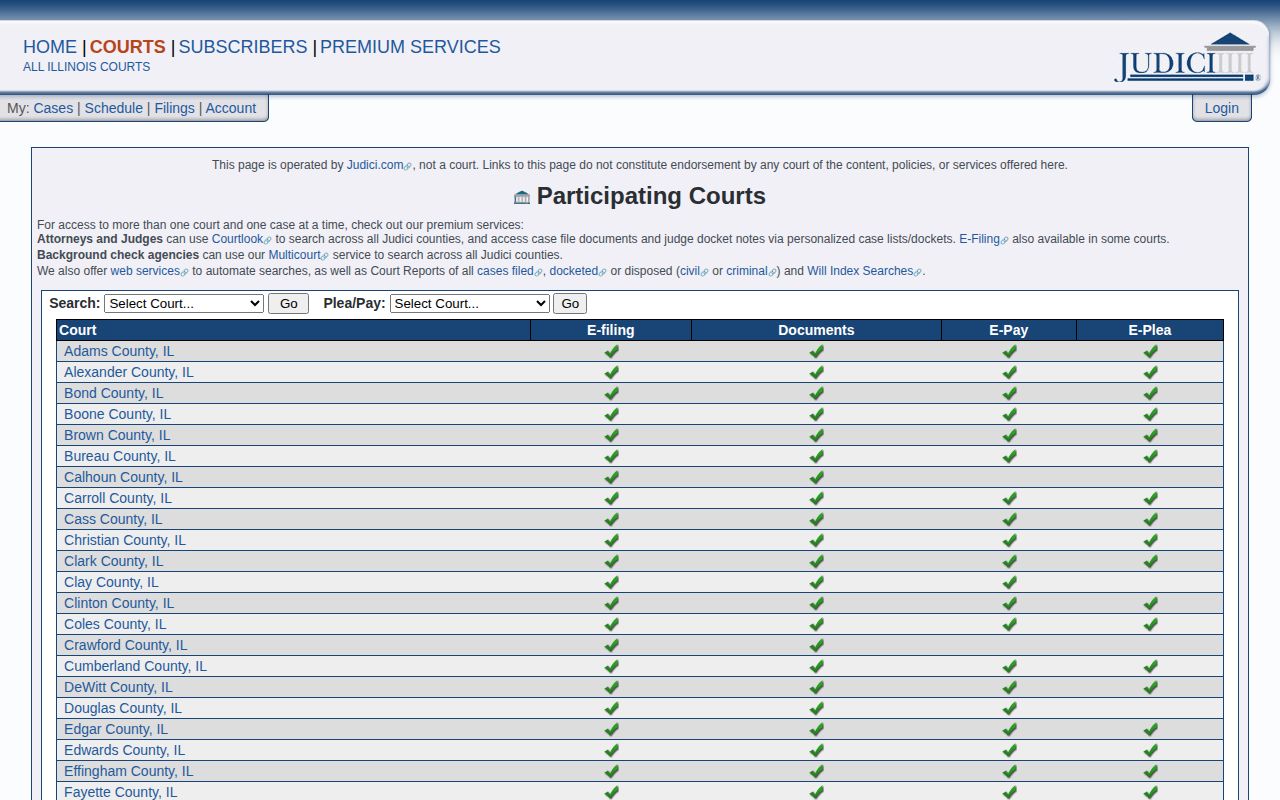Open the Cumberland County, IL link
Screen dimensions: 1280x800
click(x=135, y=666)
